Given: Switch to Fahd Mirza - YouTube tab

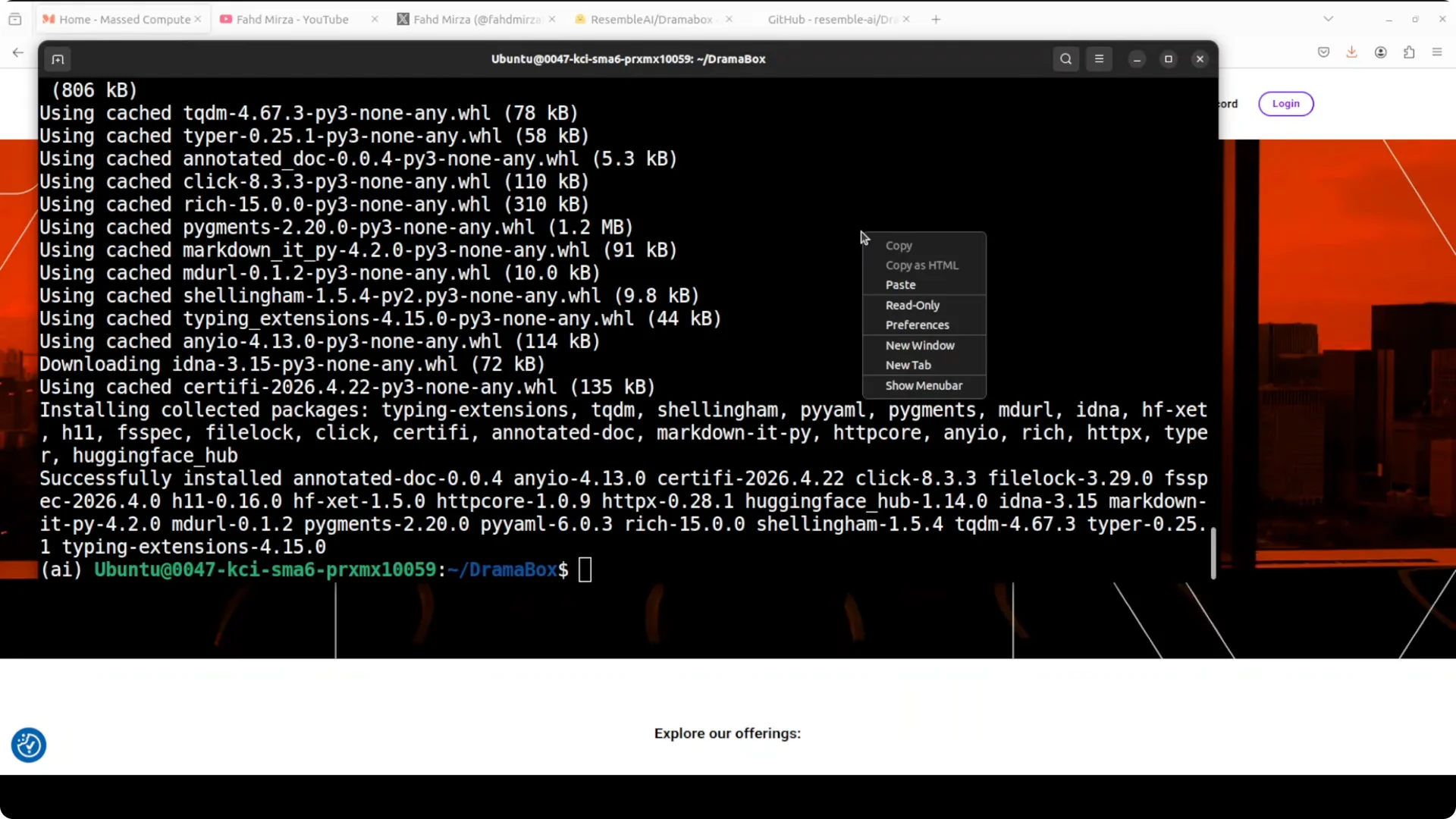Looking at the screenshot, I should pos(292,19).
